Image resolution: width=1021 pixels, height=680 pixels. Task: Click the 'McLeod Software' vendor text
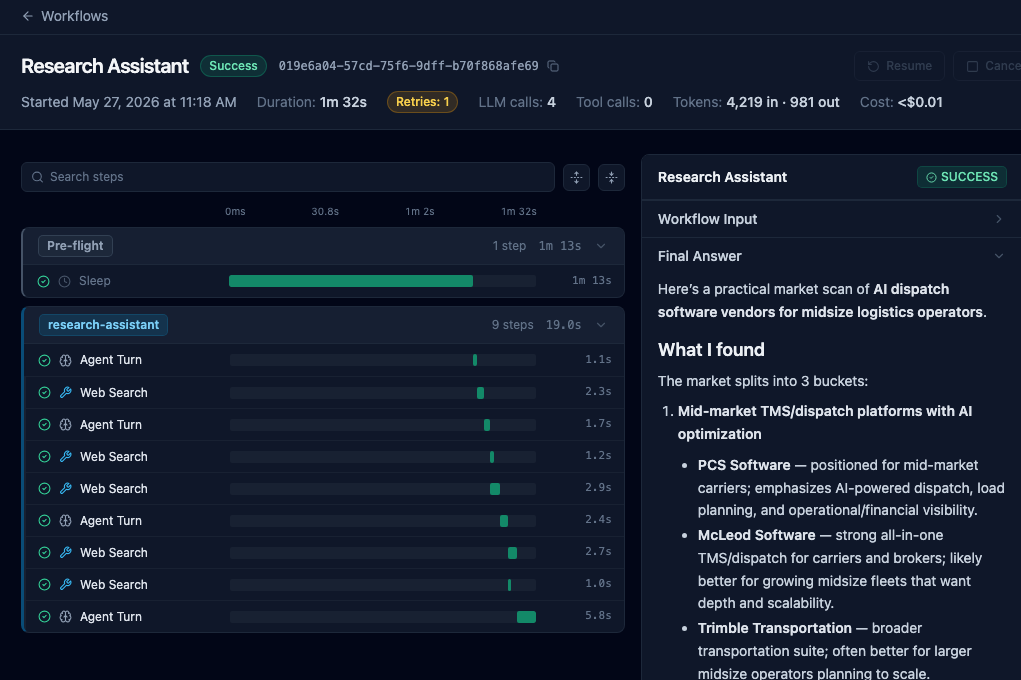pos(756,535)
